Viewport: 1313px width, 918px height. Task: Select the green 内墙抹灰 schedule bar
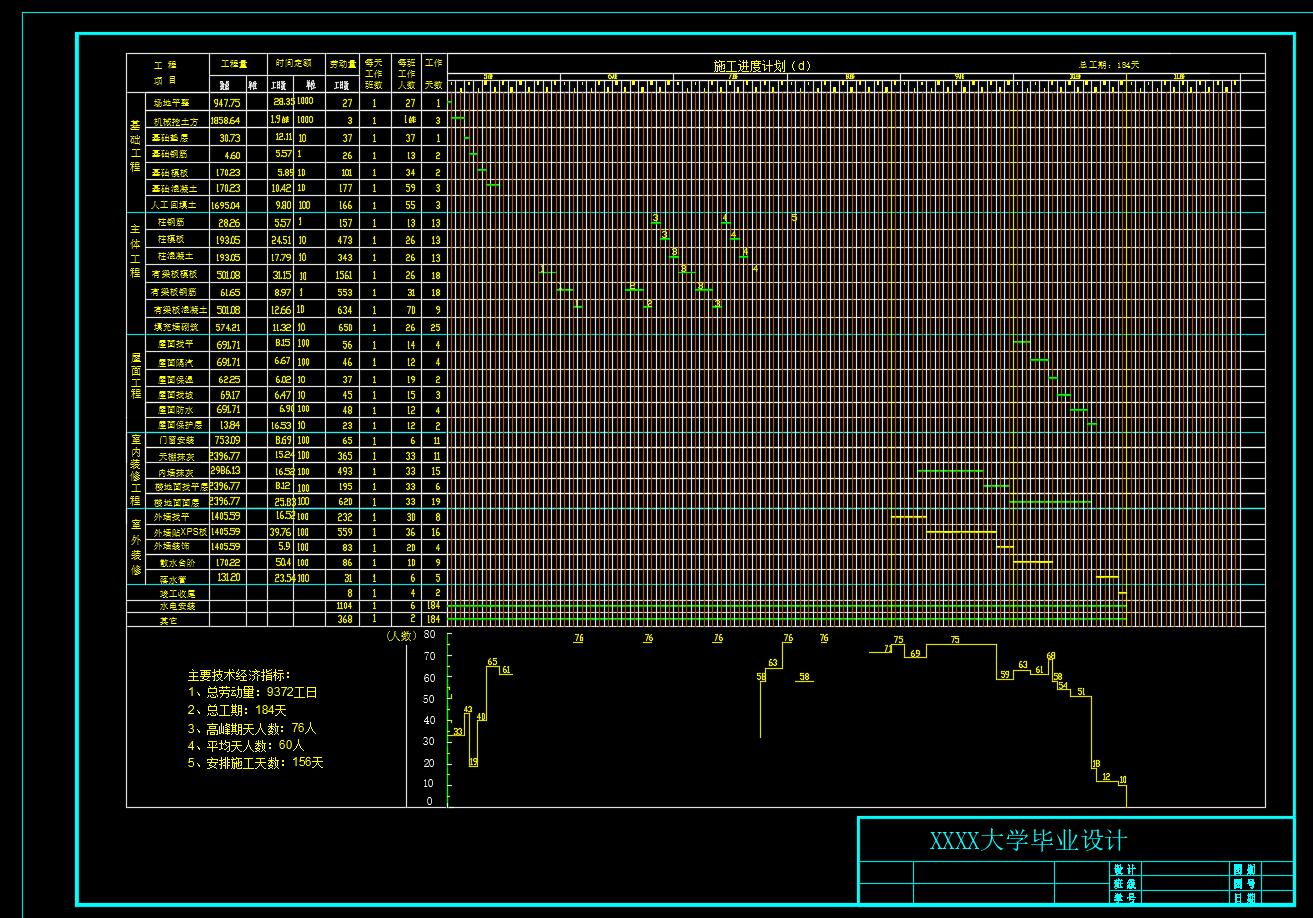950,470
